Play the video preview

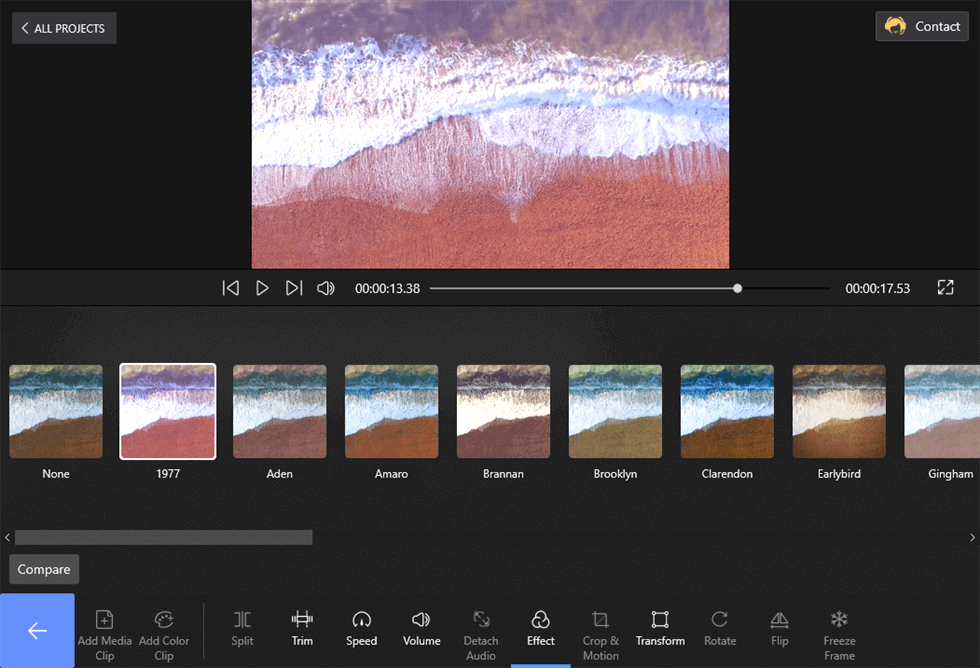click(262, 288)
